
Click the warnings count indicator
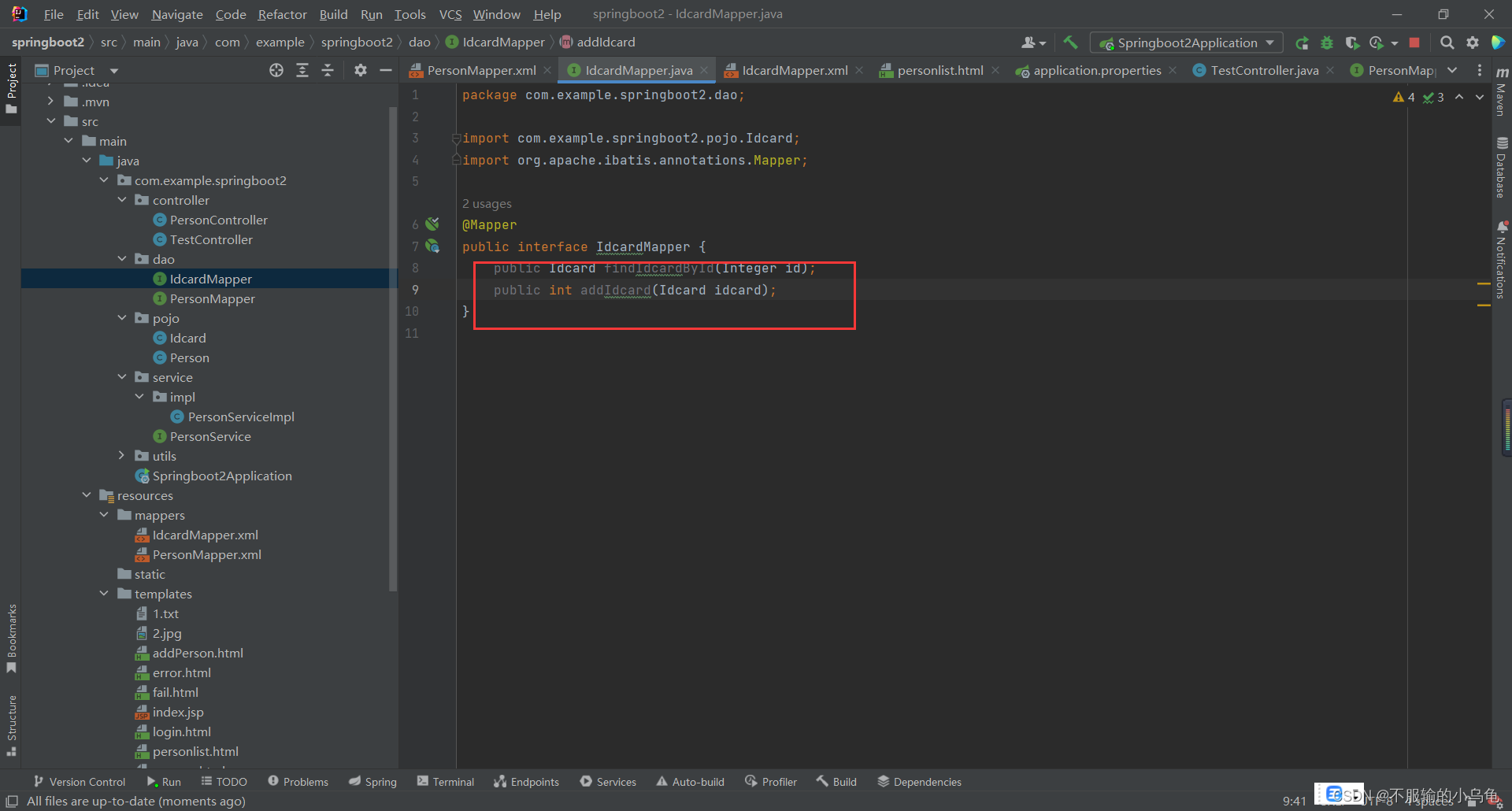click(x=1404, y=97)
